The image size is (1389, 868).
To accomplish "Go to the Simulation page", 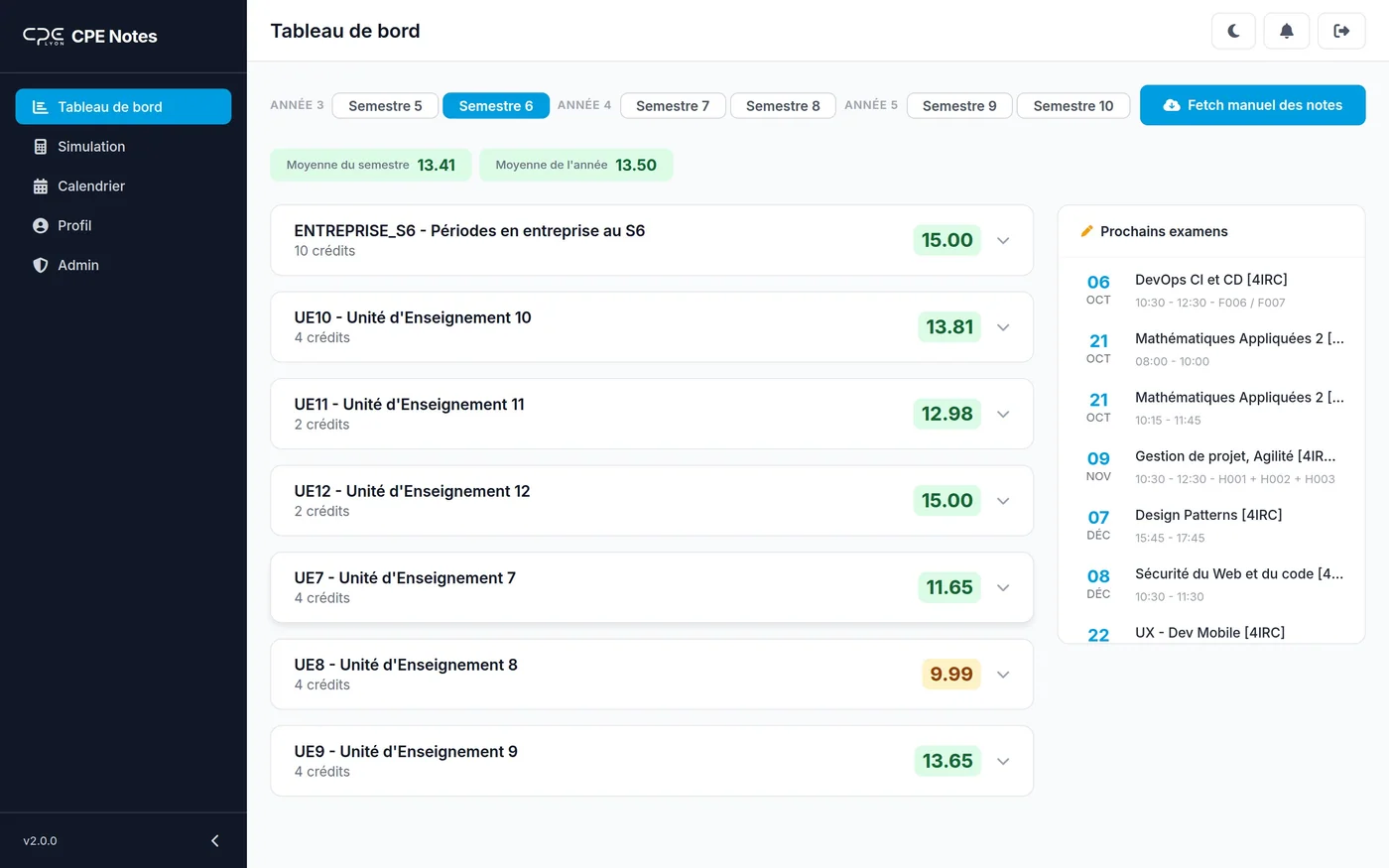I will [x=123, y=147].
